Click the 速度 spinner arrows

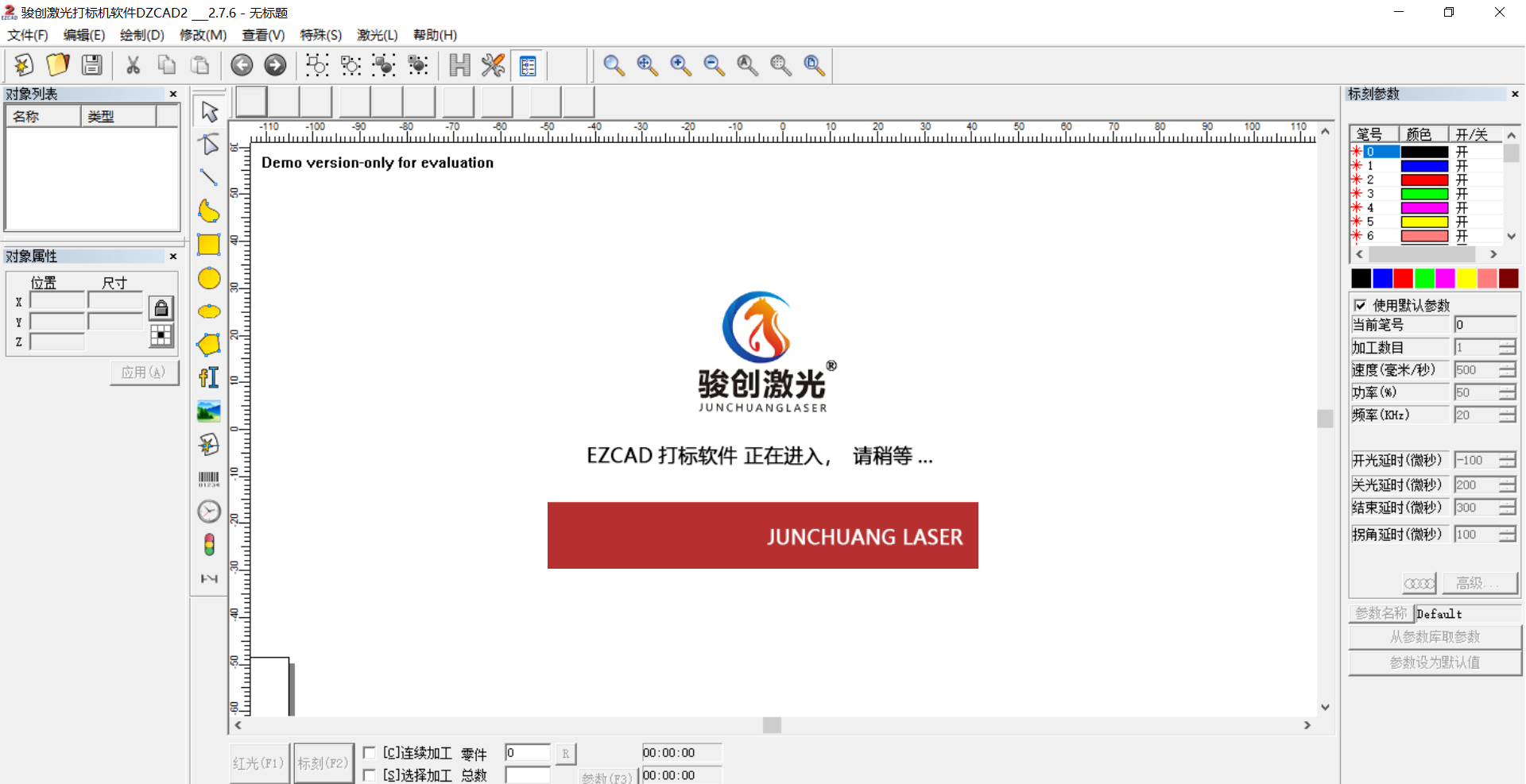point(1508,370)
